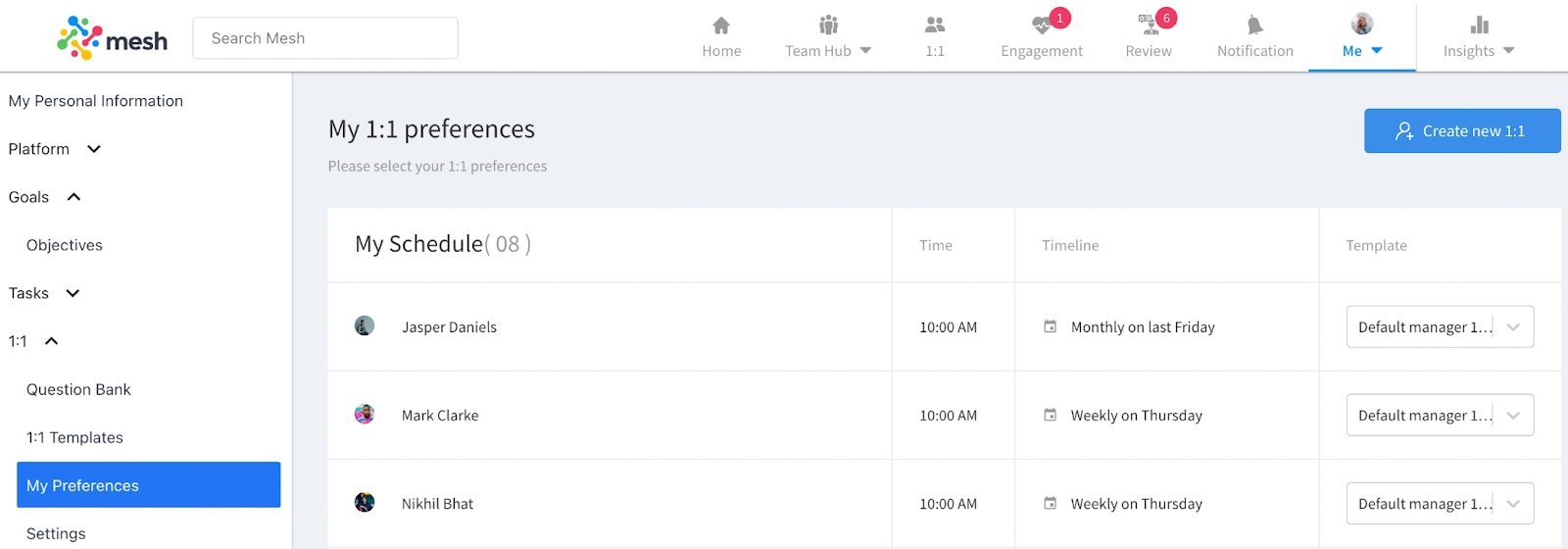This screenshot has height=549, width=1568.
Task: Open the Notification bell icon
Action: tap(1254, 25)
